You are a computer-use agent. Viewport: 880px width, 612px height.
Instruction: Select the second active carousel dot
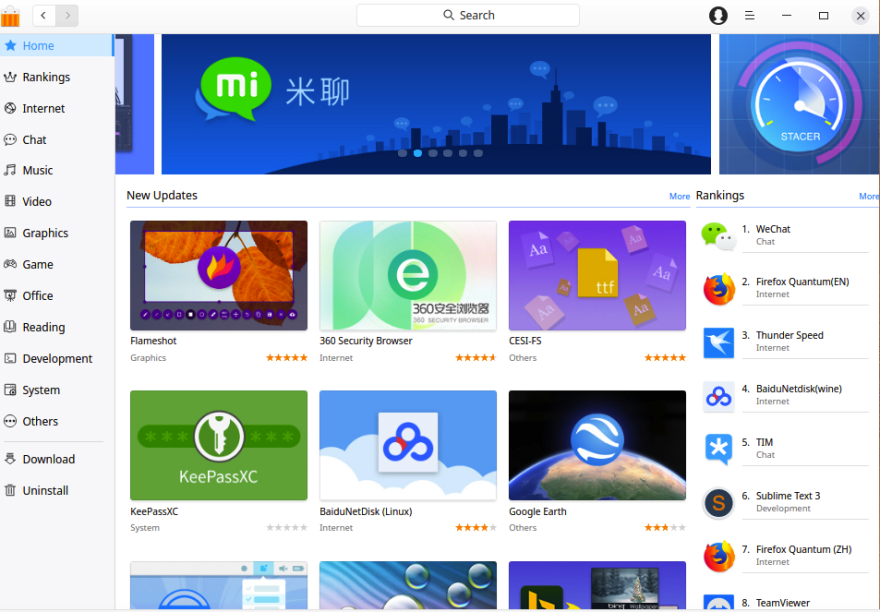point(418,153)
